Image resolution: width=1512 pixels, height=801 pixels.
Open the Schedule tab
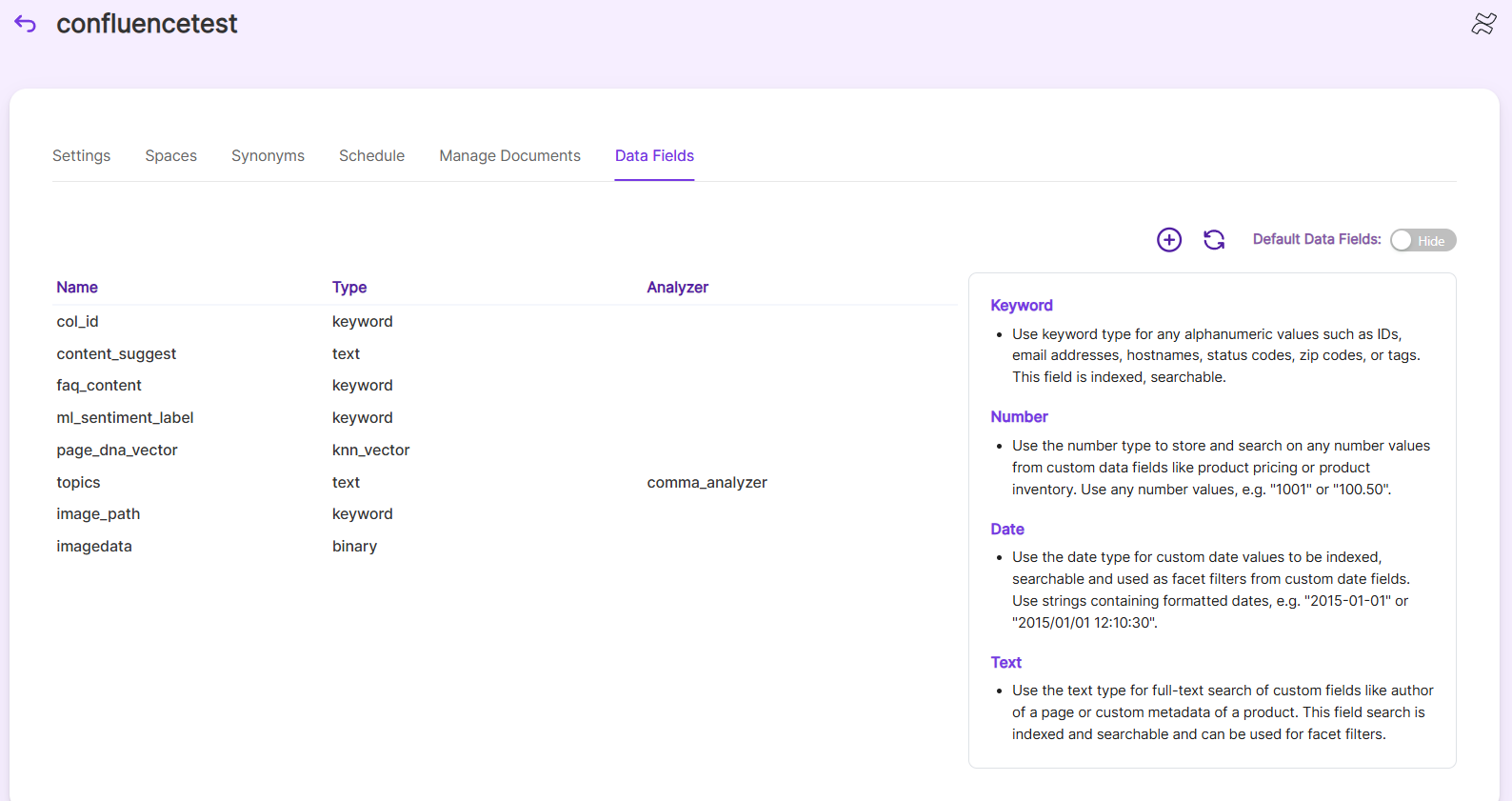(371, 155)
